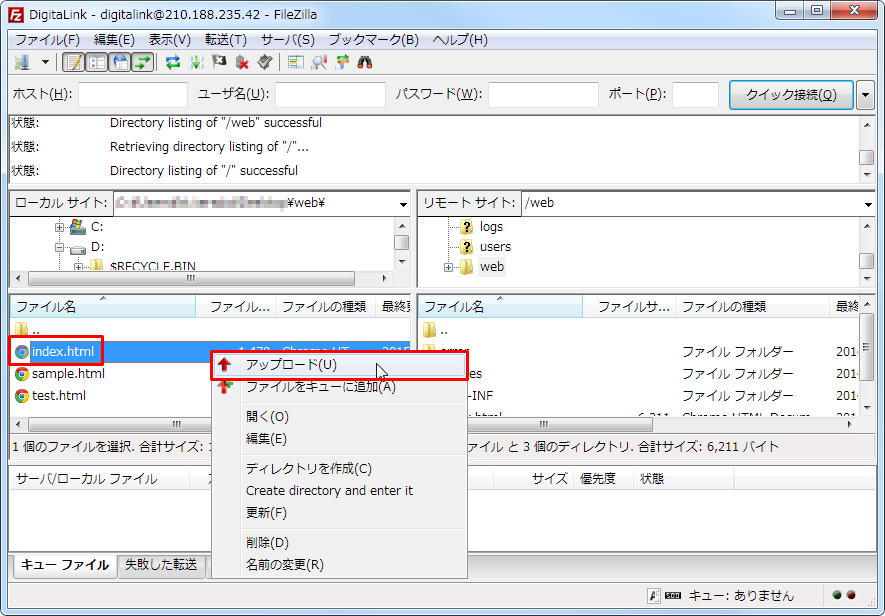Choose 開く(O) in the context menu
This screenshot has width=885, height=616.
pyautogui.click(x=339, y=417)
